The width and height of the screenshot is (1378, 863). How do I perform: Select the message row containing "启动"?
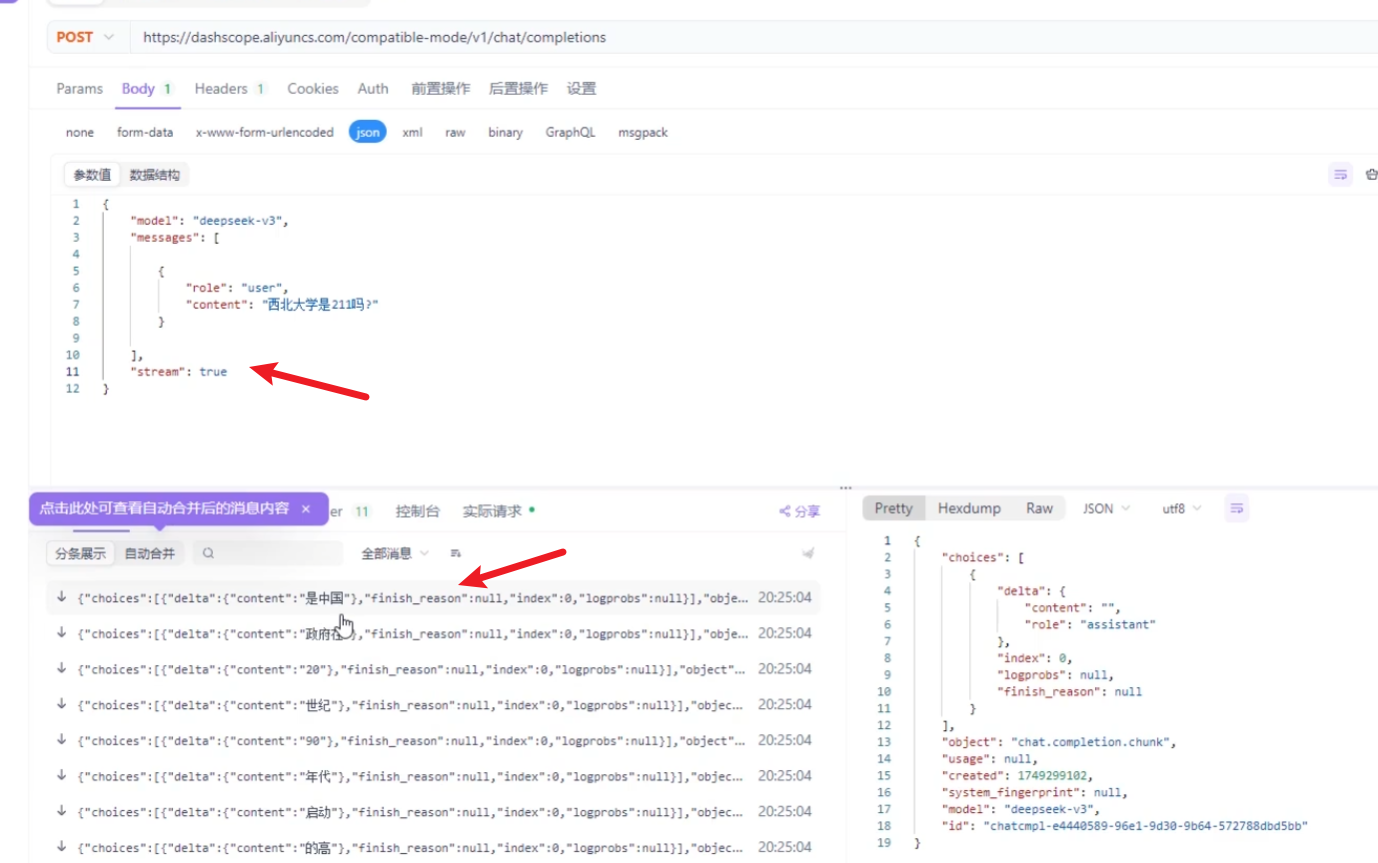(x=433, y=812)
